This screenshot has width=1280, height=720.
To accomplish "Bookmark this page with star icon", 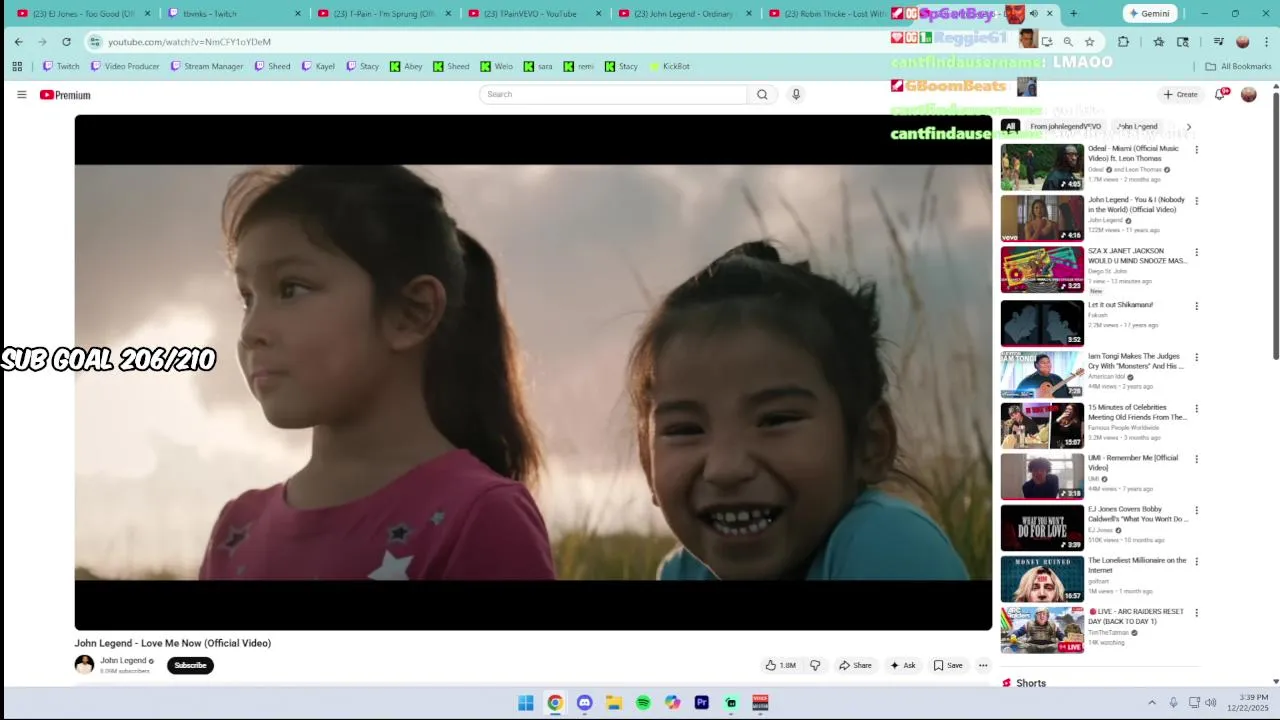I will [1090, 42].
